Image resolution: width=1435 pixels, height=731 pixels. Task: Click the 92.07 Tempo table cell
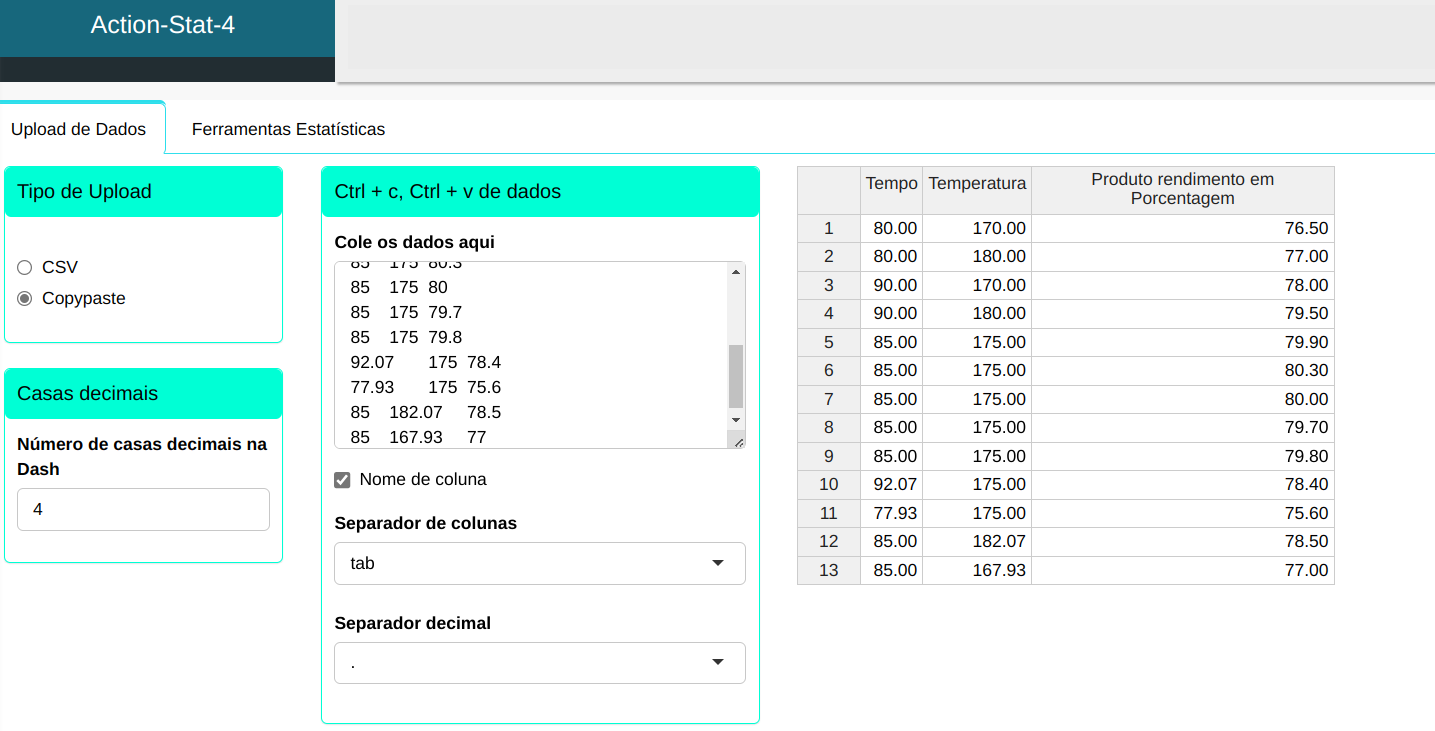[893, 484]
